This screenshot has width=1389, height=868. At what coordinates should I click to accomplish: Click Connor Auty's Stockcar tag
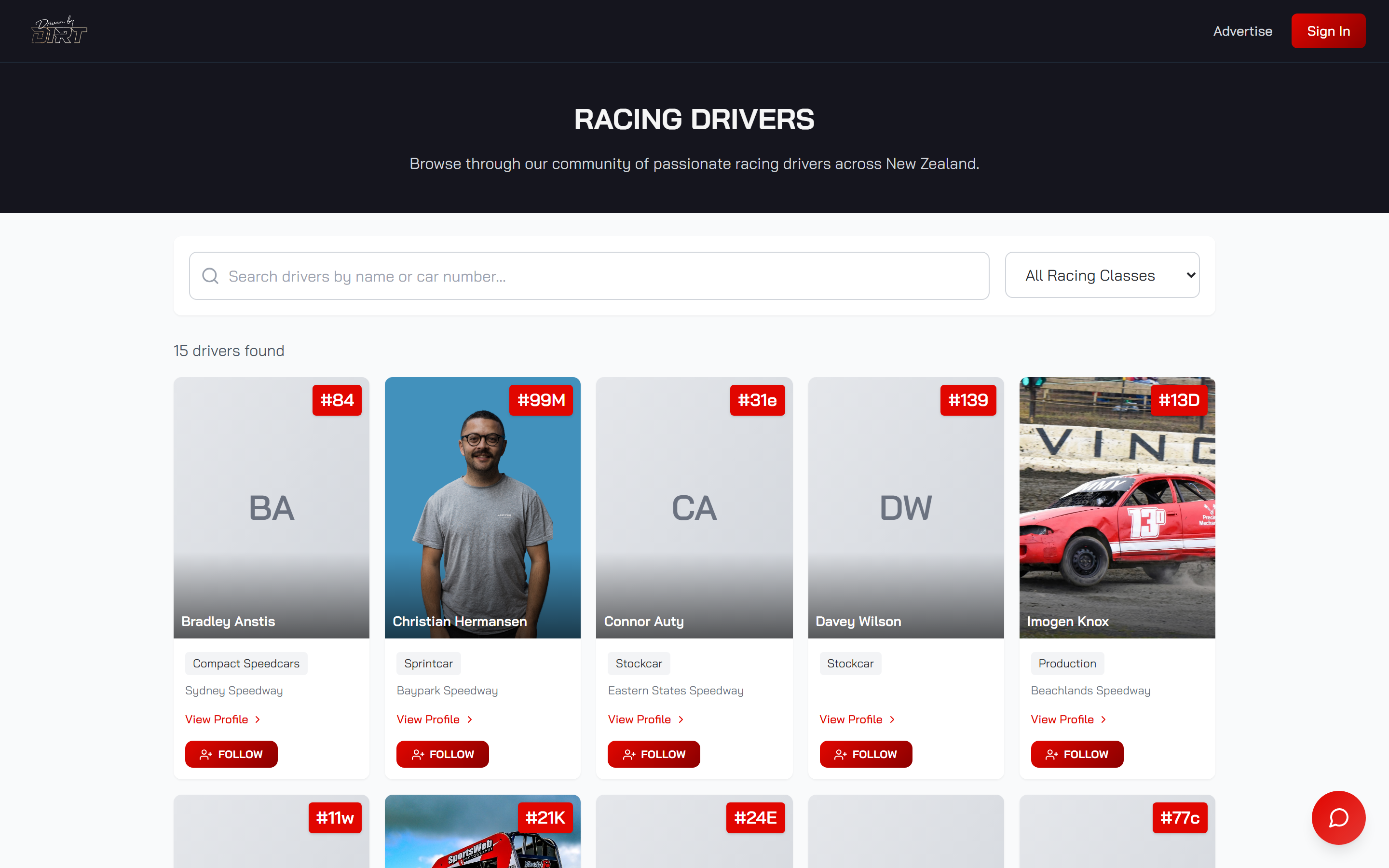(639, 663)
